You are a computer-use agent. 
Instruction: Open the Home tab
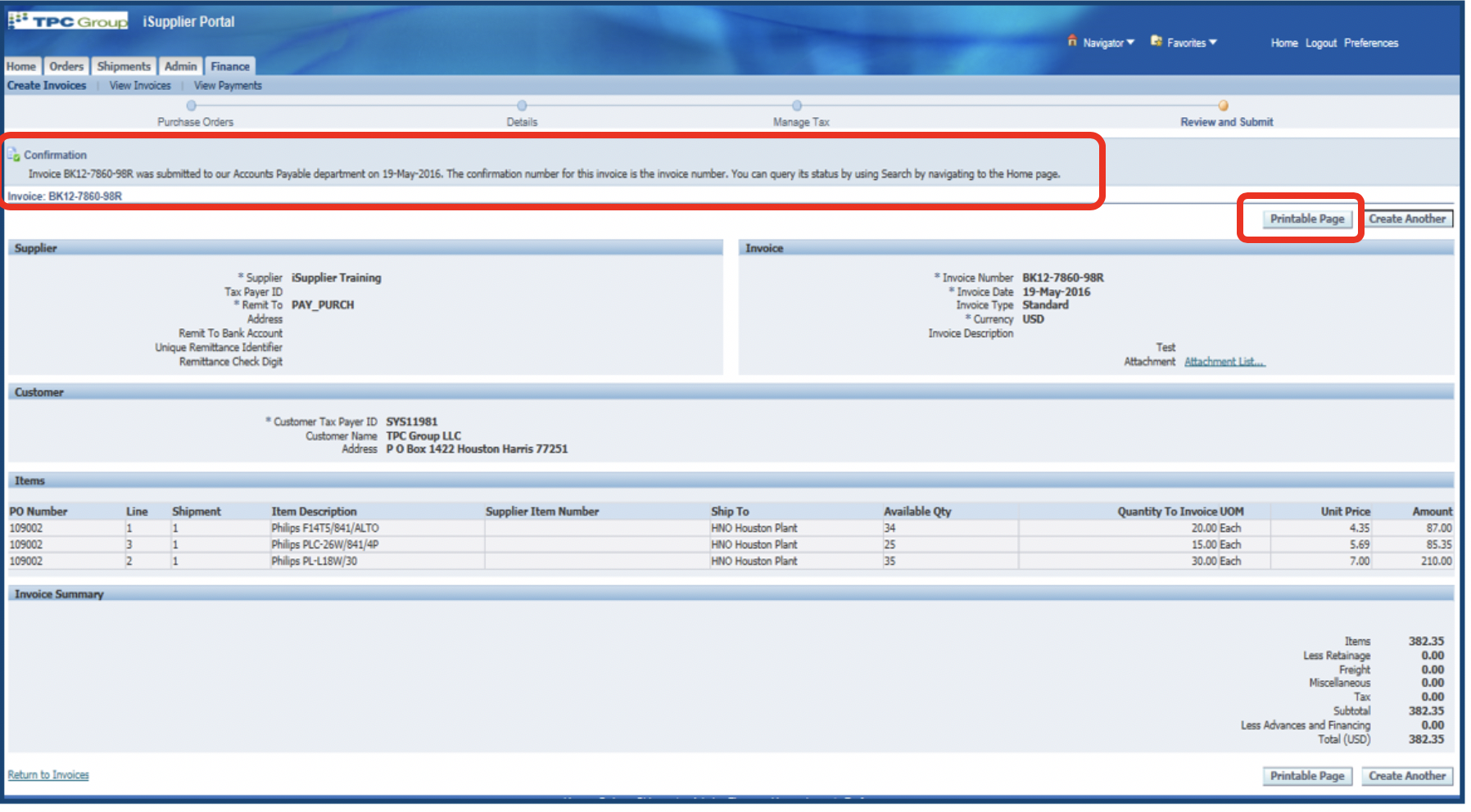(x=21, y=66)
